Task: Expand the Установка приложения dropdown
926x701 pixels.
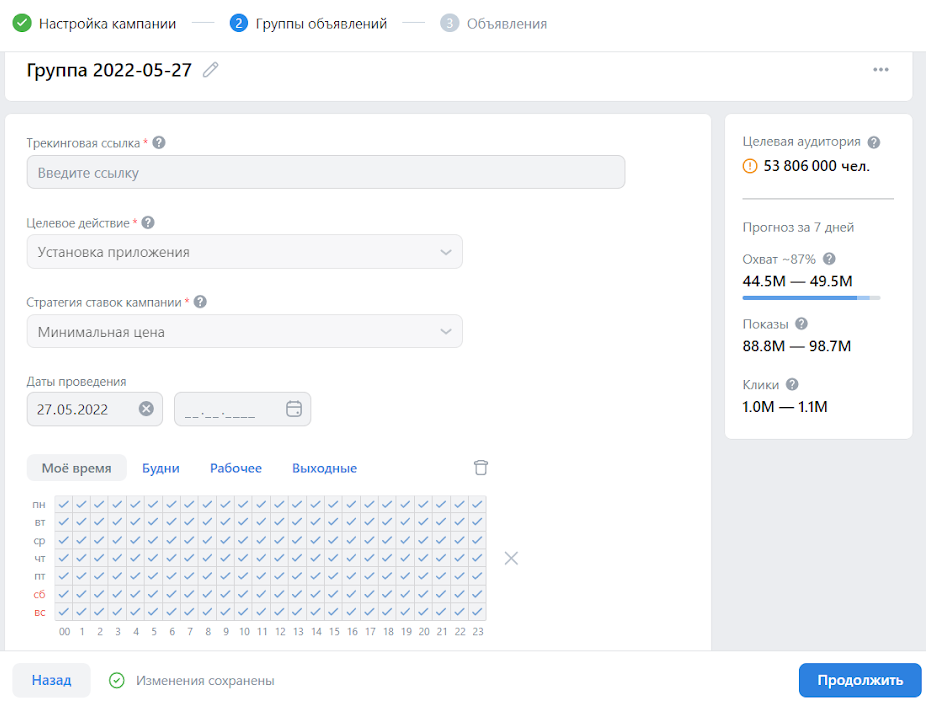Action: coord(244,252)
